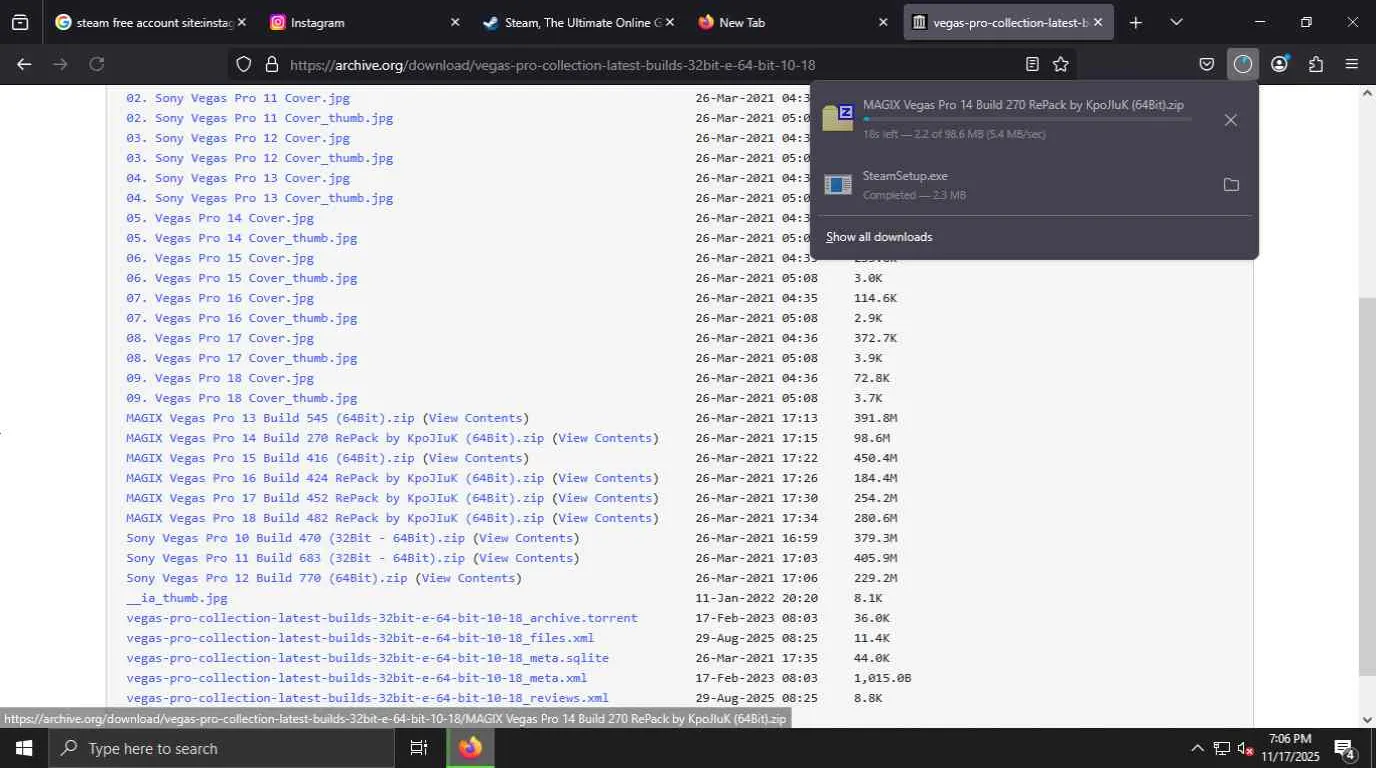This screenshot has height=768, width=1376.
Task: View Contents of MAGIX Vegas Pro 17 Build 452
Action: click(x=605, y=498)
